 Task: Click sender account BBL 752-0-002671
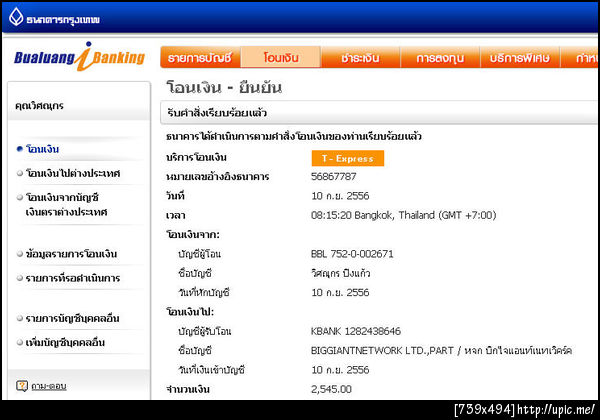coord(352,254)
